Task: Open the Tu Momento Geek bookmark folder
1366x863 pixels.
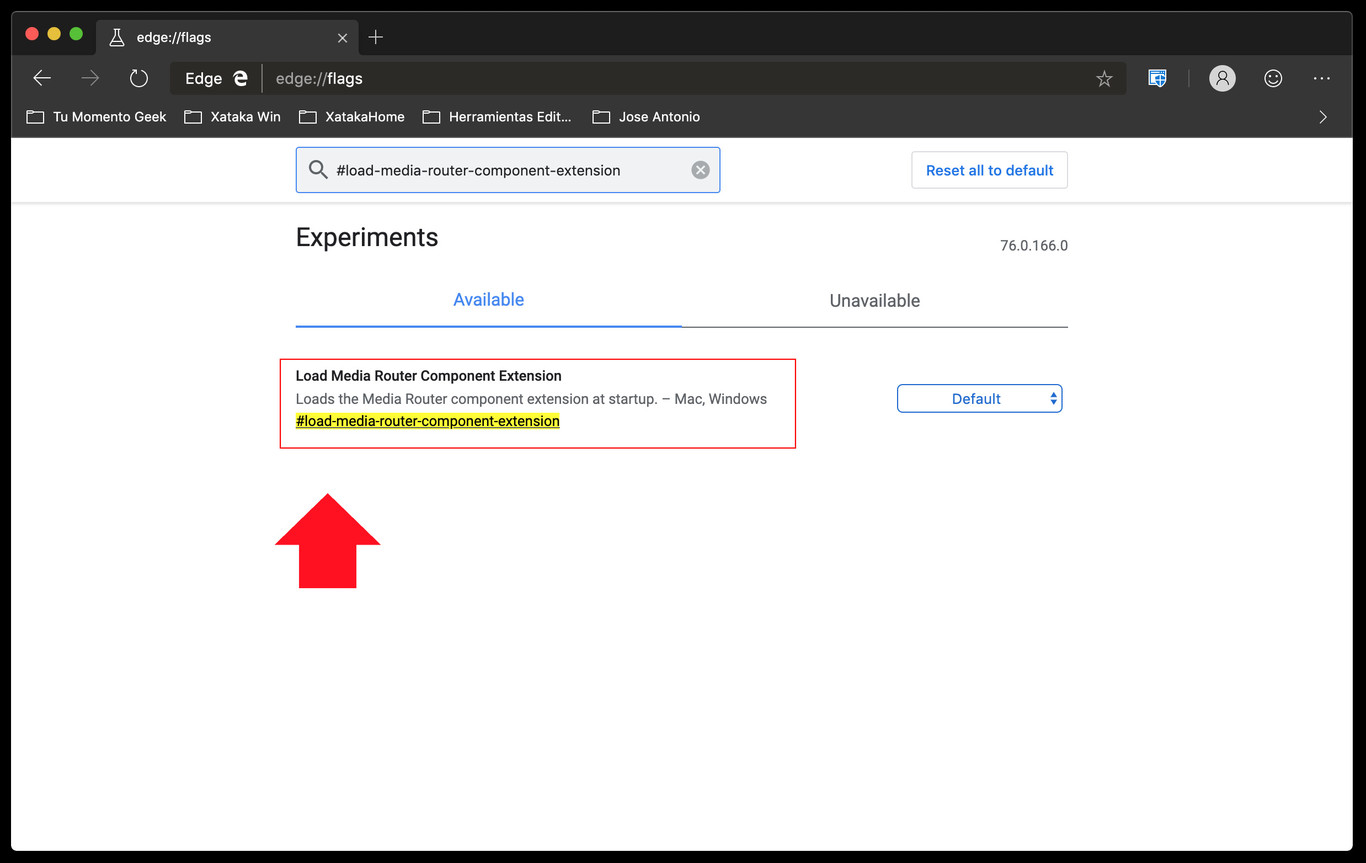Action: click(x=97, y=117)
